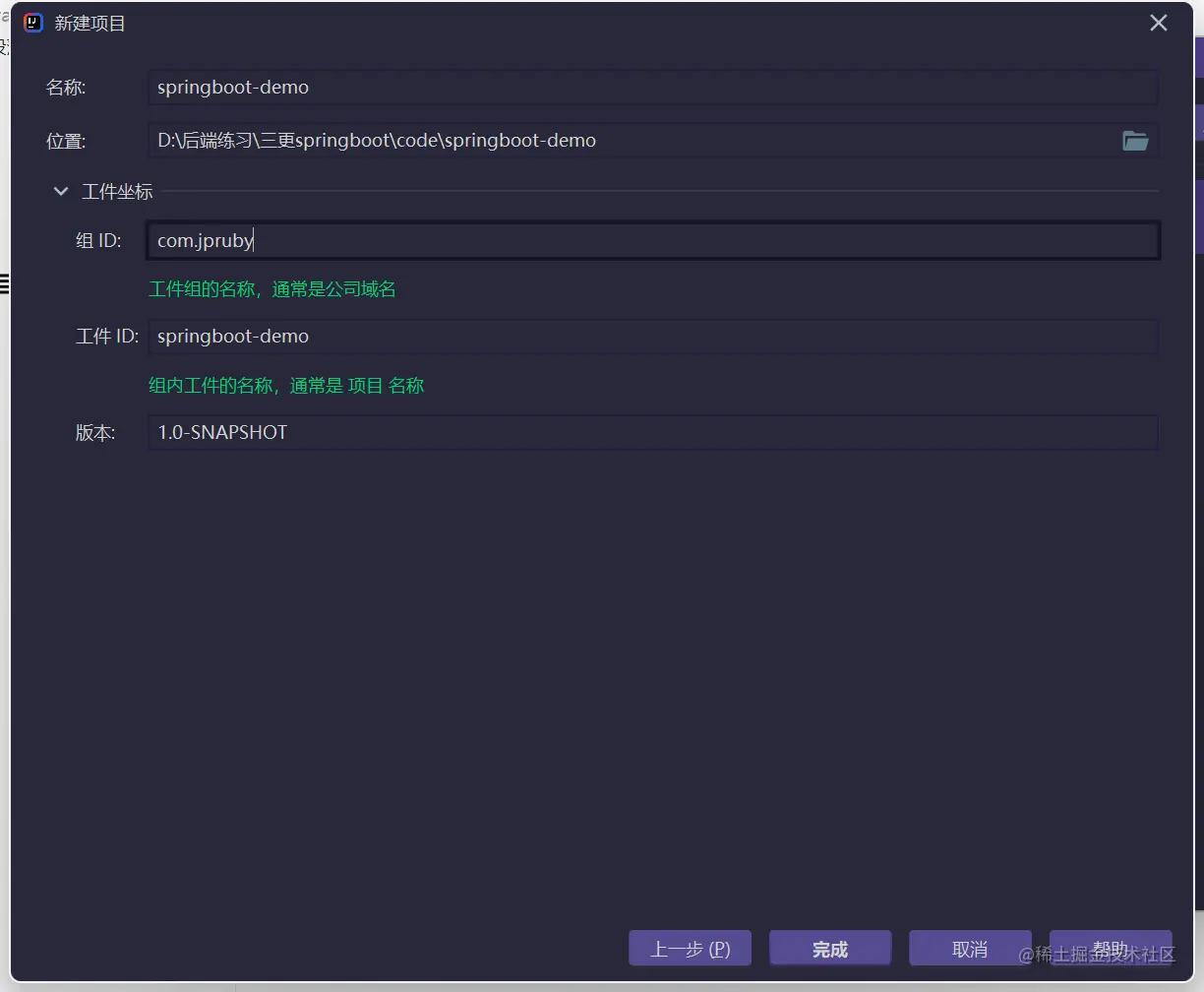This screenshot has width=1204, height=992.
Task: Click the 工件坐标 section label
Action: [x=117, y=192]
